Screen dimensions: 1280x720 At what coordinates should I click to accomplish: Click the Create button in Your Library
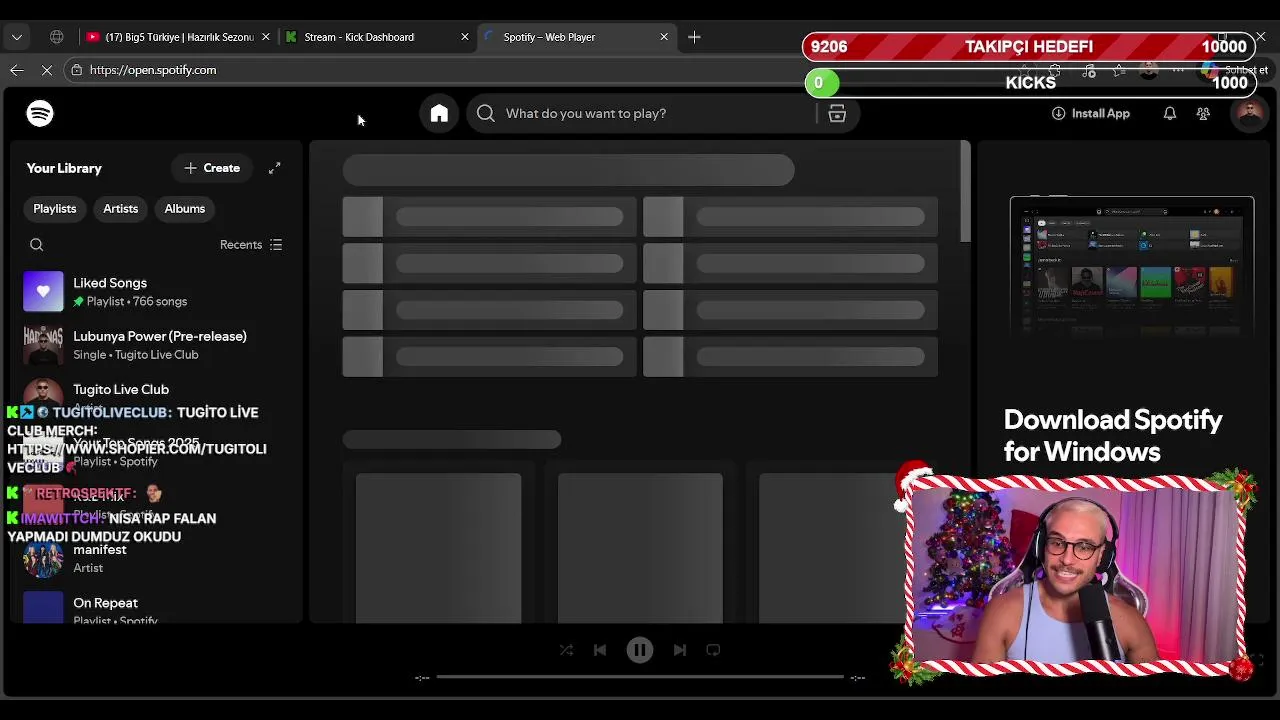coord(212,168)
